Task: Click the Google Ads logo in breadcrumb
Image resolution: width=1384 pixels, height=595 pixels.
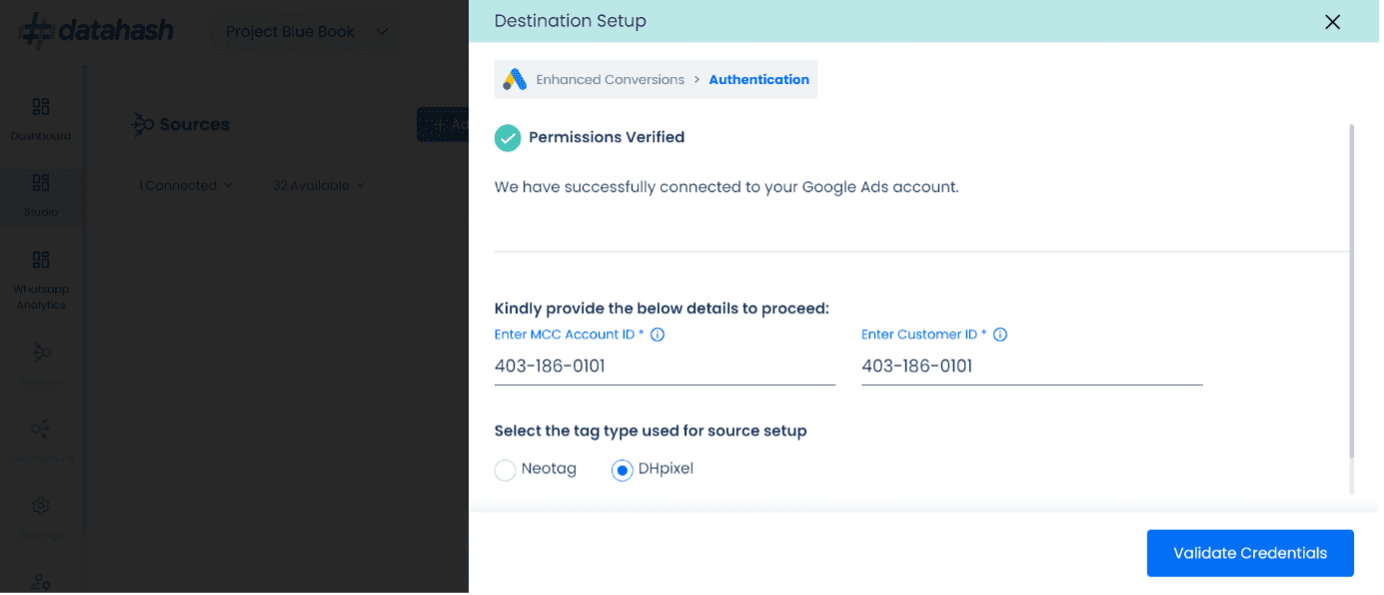Action: pyautogui.click(x=515, y=80)
